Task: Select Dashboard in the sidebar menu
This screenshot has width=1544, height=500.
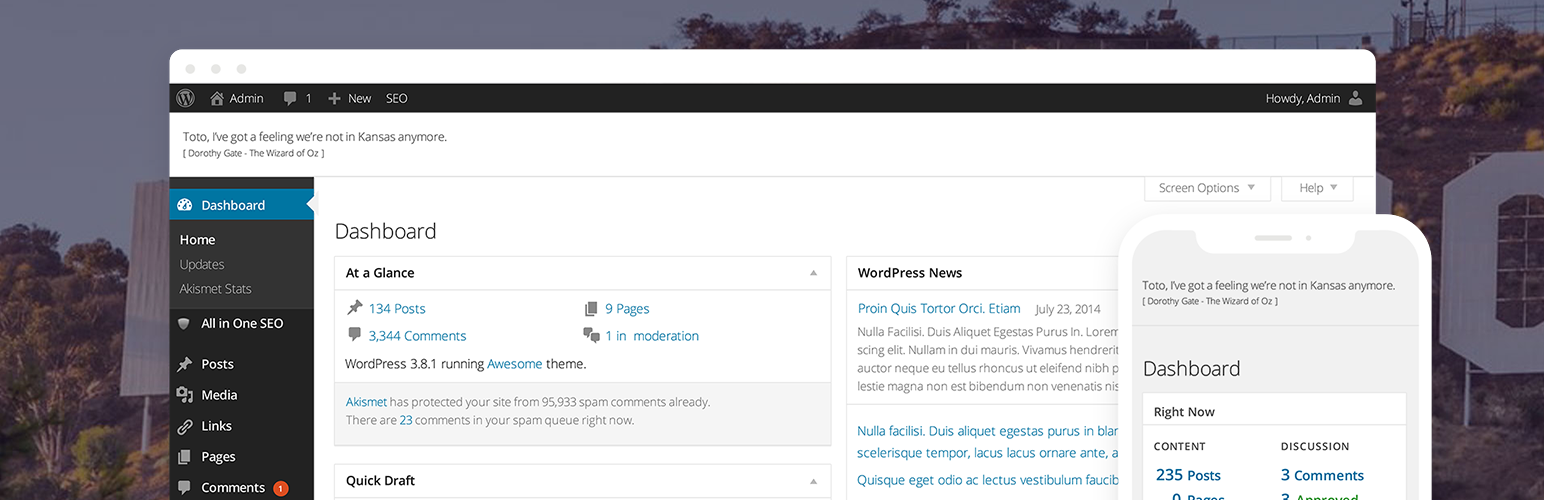Action: coord(241,205)
